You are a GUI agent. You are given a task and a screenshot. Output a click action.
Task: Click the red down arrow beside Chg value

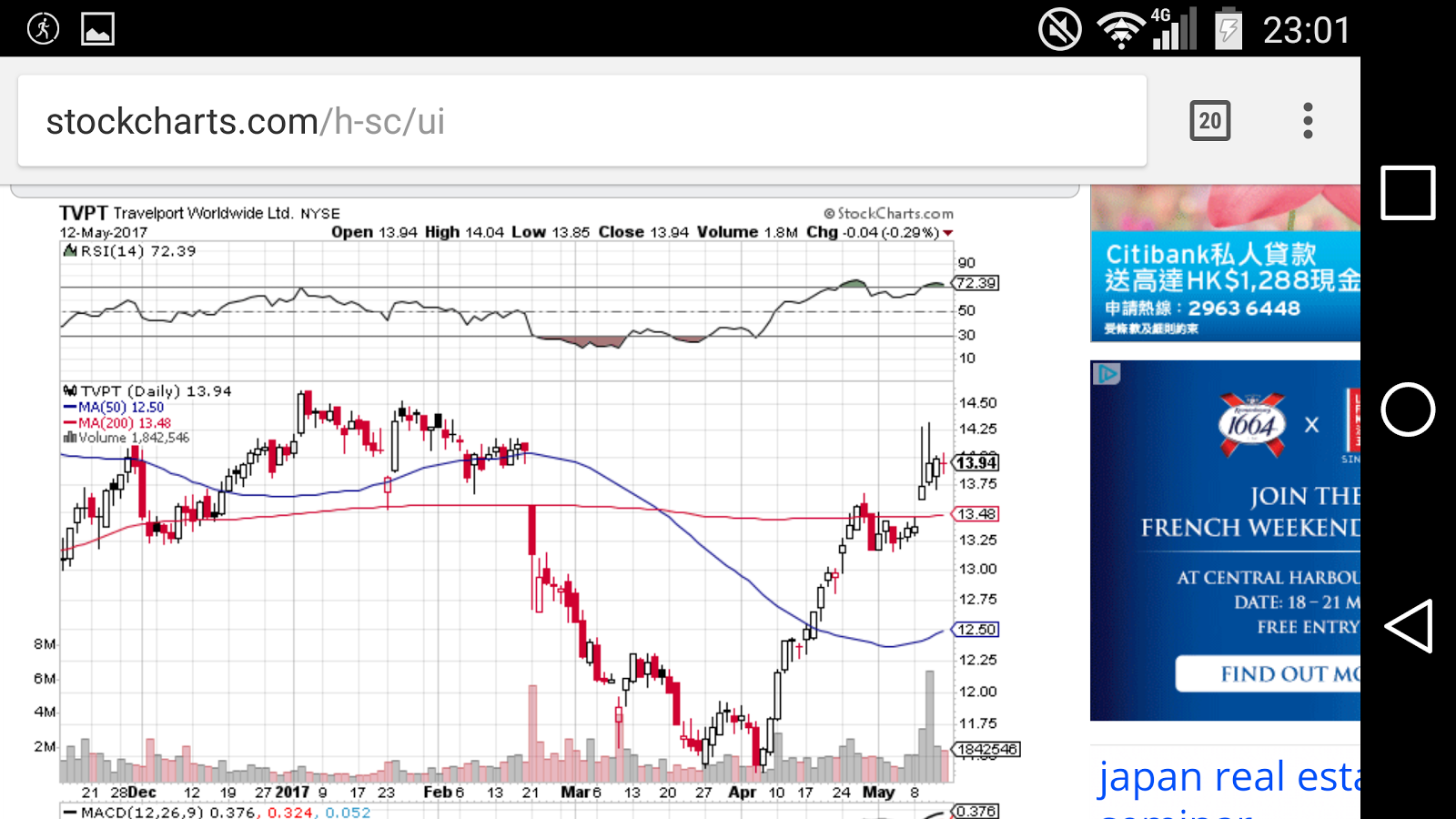pyautogui.click(x=948, y=233)
